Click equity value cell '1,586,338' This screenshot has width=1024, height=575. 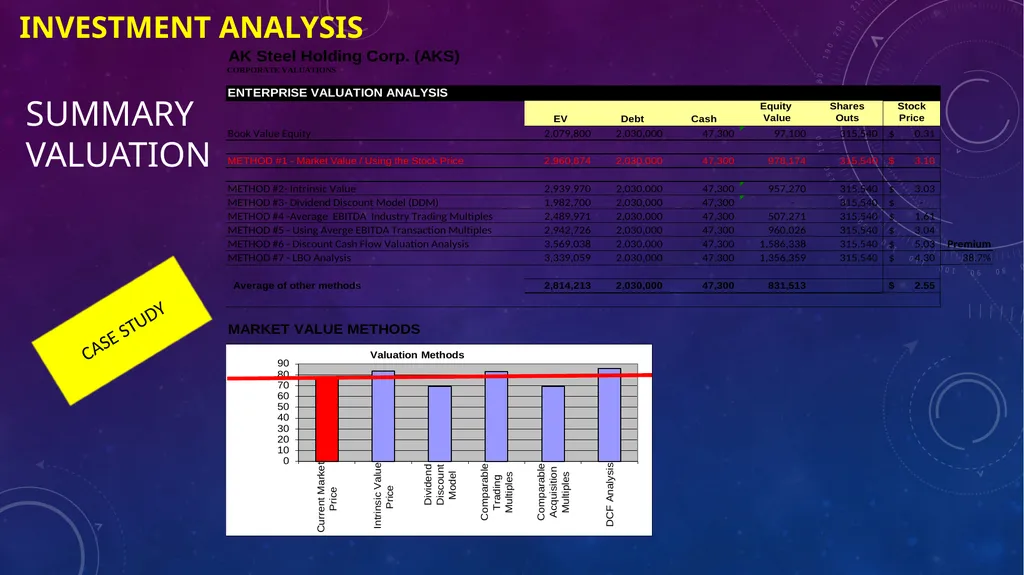tap(783, 244)
